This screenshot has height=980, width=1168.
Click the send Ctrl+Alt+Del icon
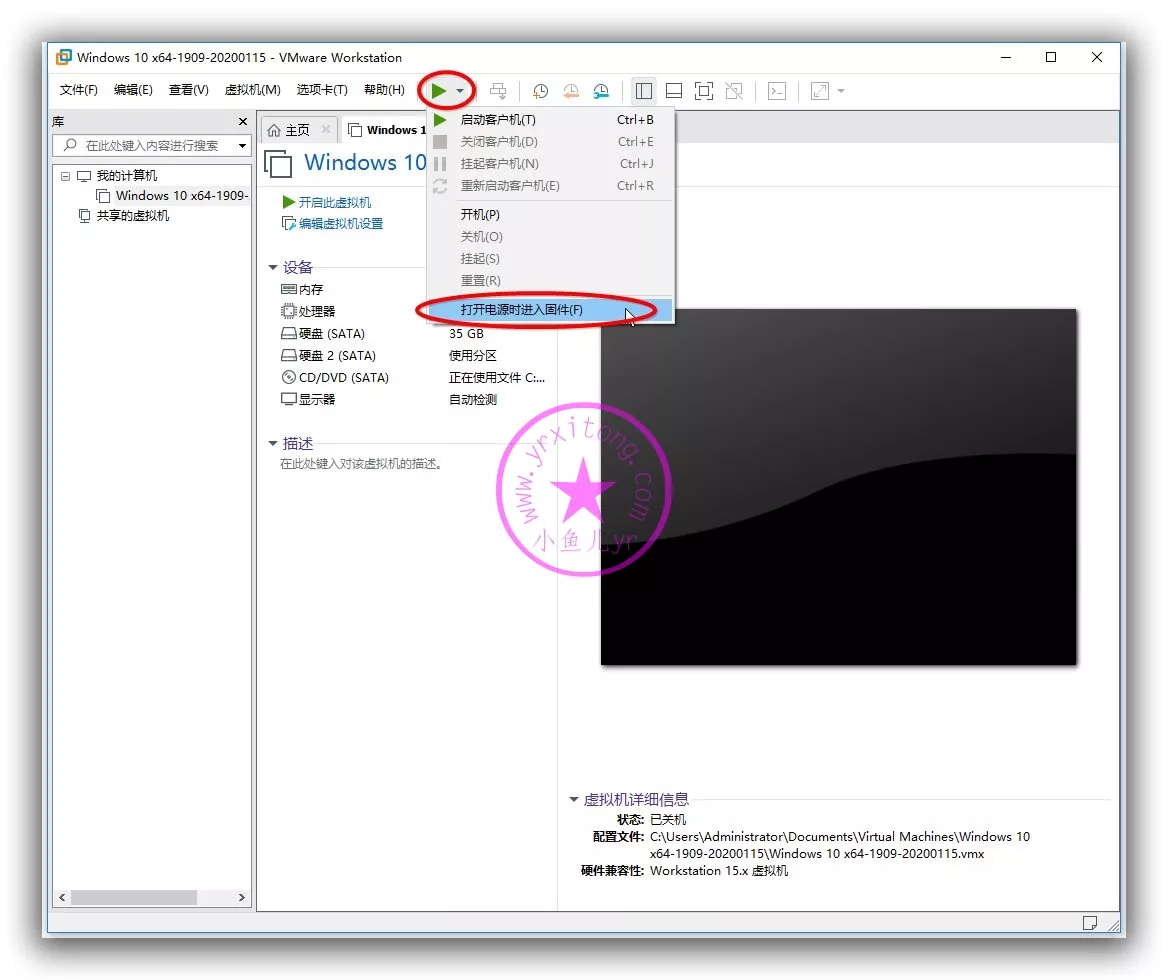pos(497,91)
